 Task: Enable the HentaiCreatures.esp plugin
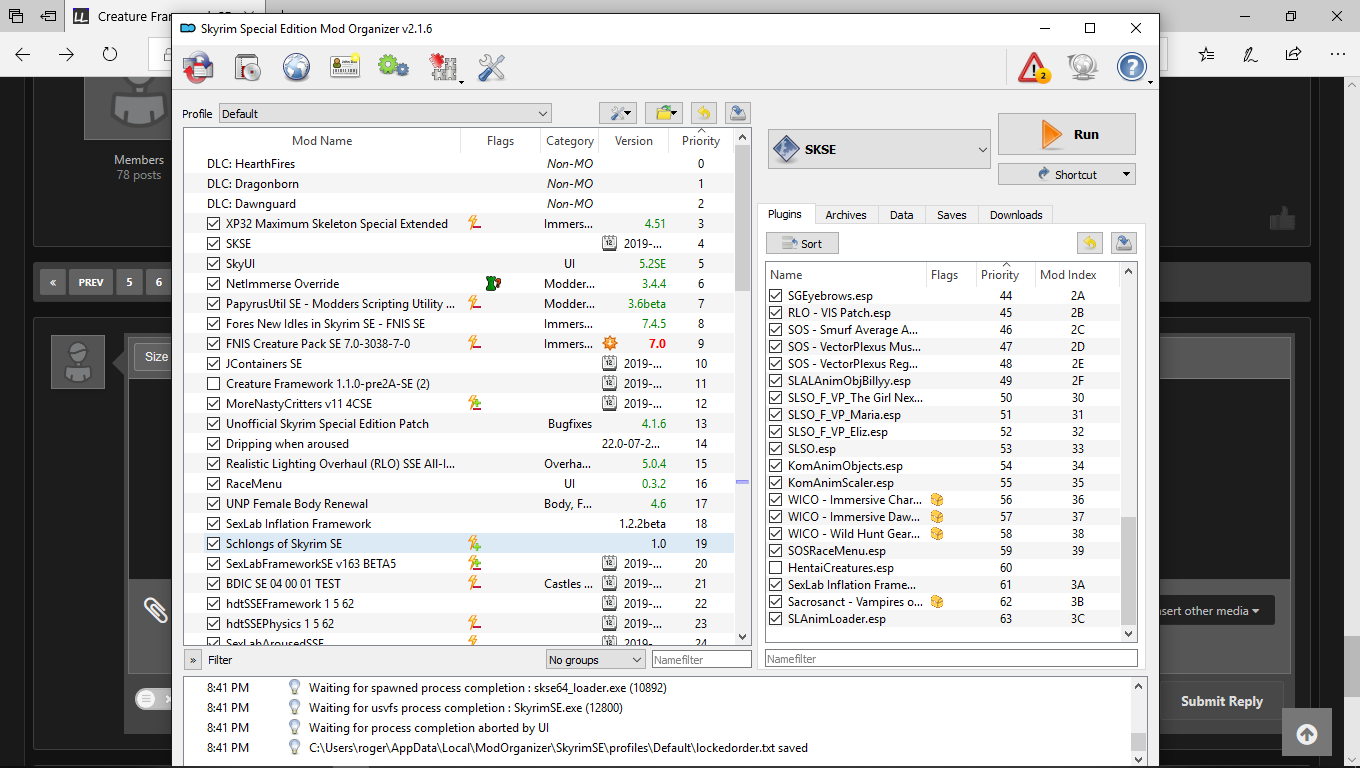point(775,568)
